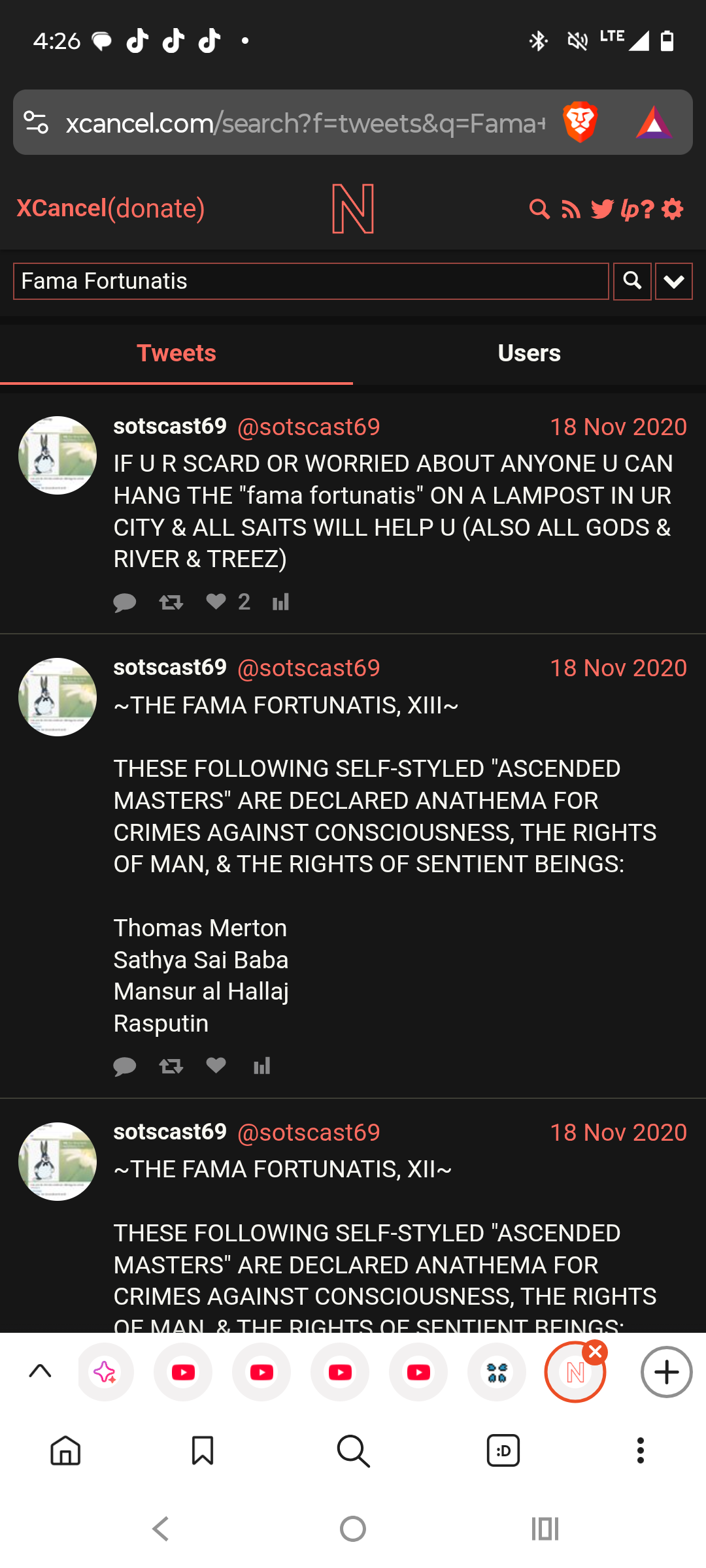Open tab switcher icon in bottom bar
The height and width of the screenshot is (1568, 706).
click(503, 1450)
